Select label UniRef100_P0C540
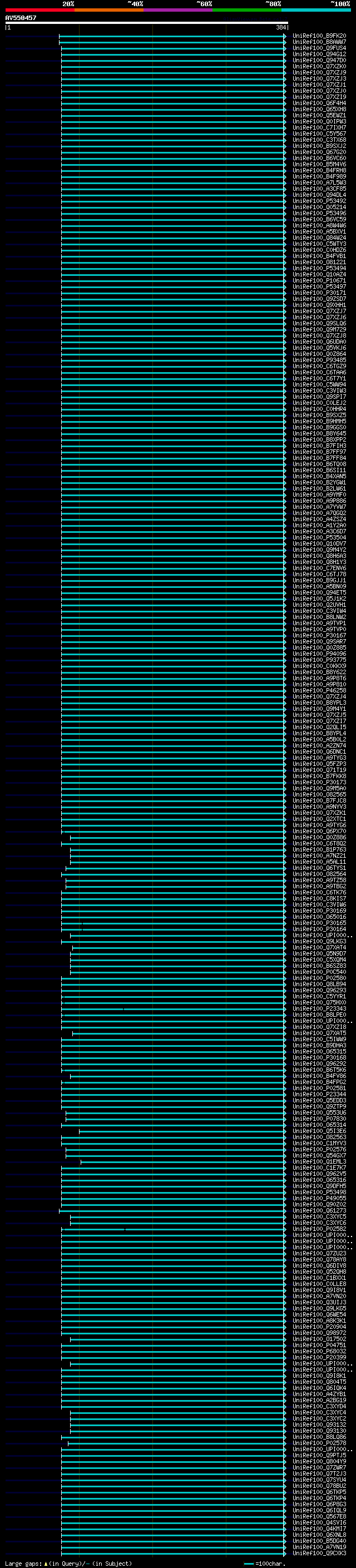Viewport: 356px width, 1568px height. [319, 972]
